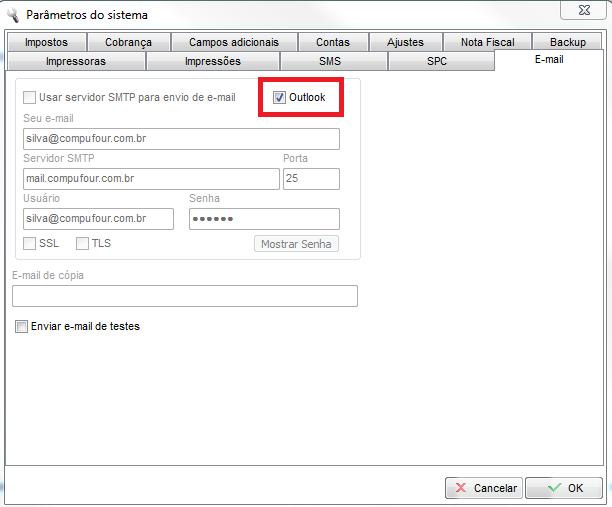
Task: Open the Backup tab
Action: click(x=567, y=42)
